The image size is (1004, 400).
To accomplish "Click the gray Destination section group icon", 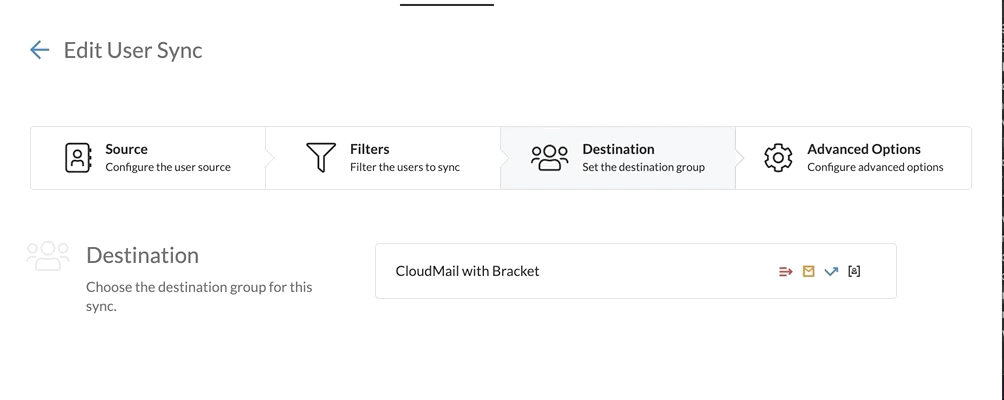I will [48, 256].
